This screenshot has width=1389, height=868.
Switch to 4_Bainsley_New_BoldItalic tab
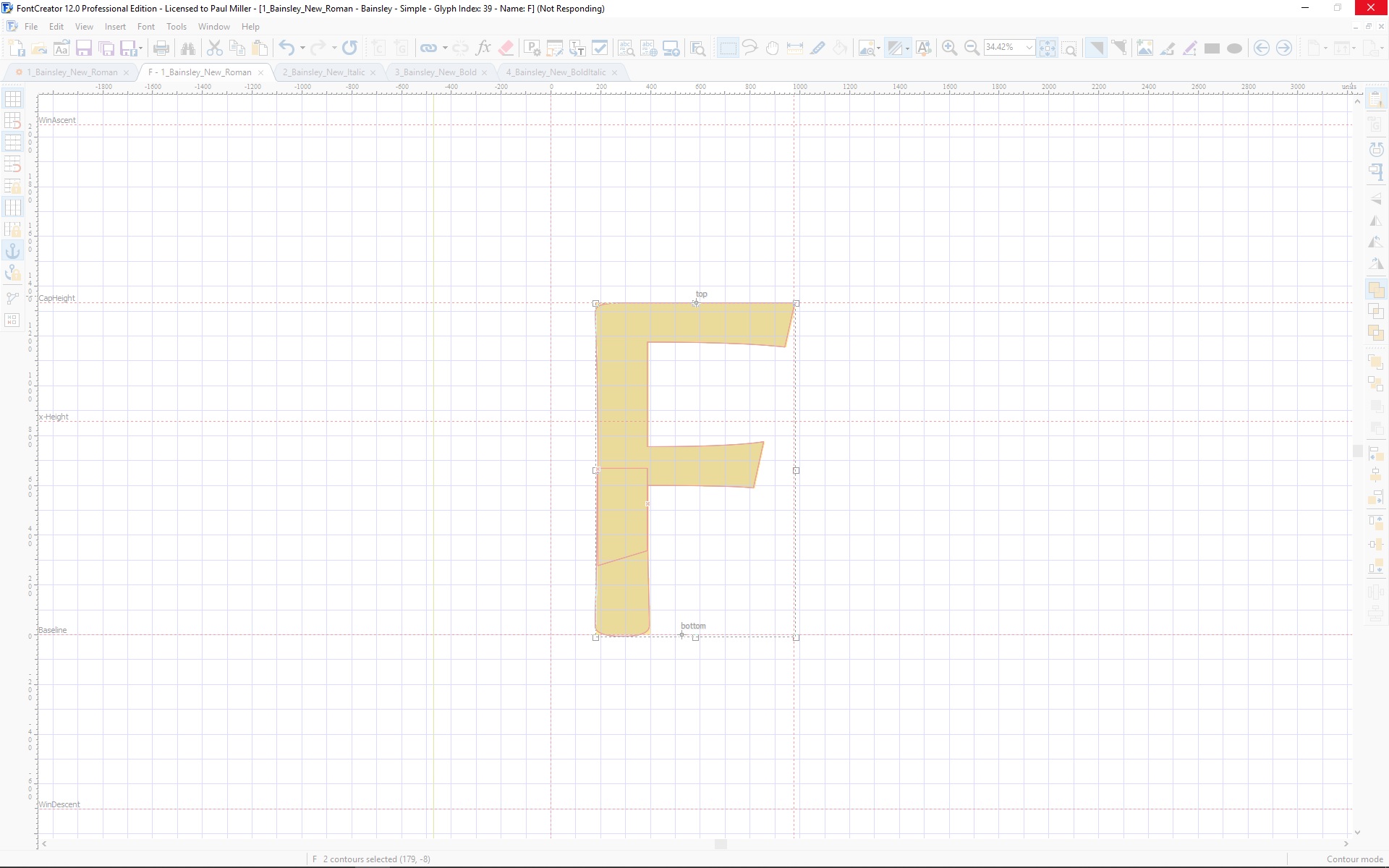[556, 72]
